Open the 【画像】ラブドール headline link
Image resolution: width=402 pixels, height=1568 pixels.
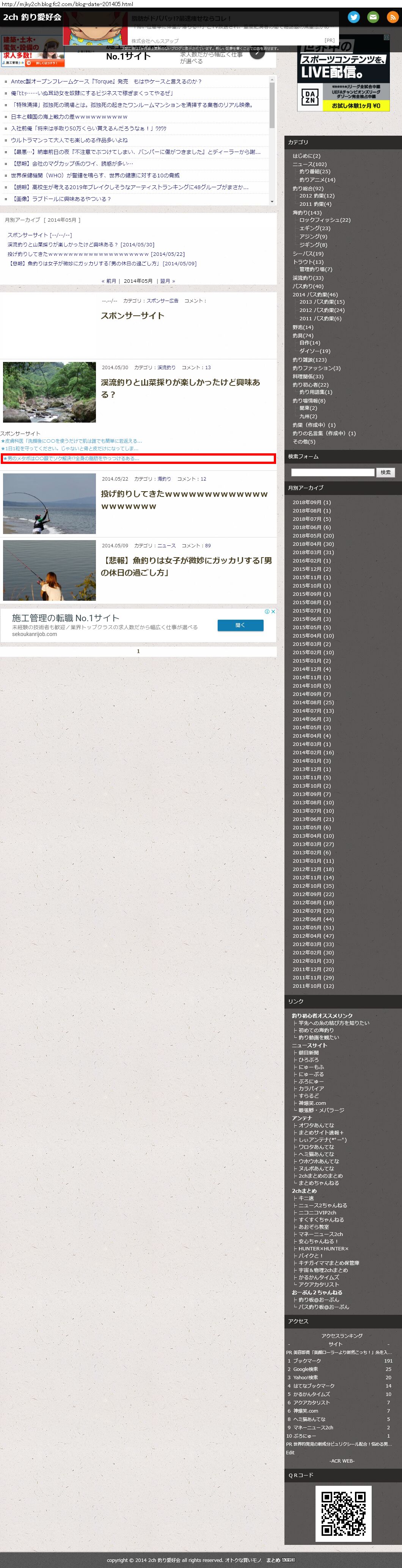pyautogui.click(x=61, y=199)
